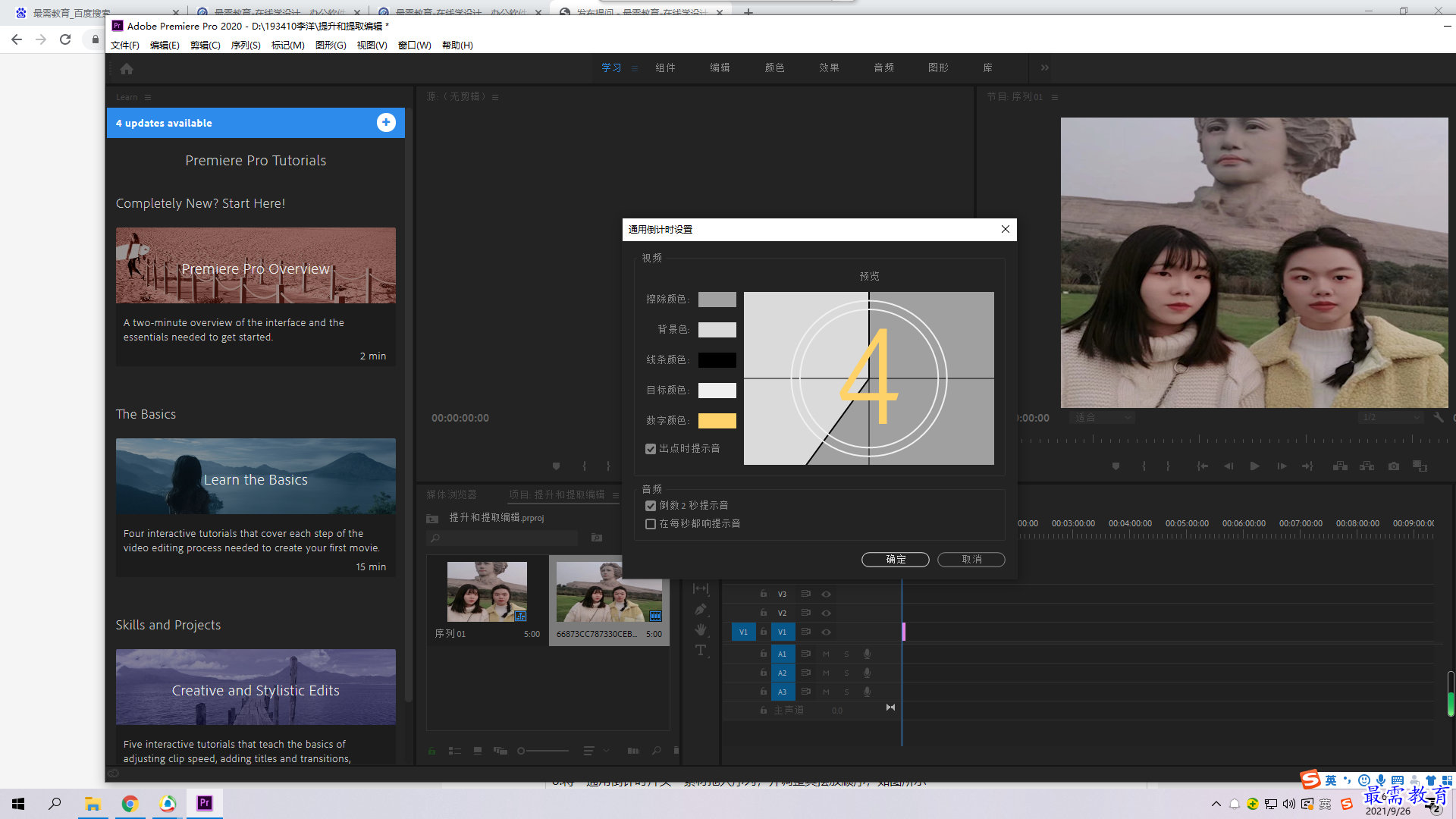Click the Extract button in program monitor
The width and height of the screenshot is (1456, 819).
coord(1367,466)
